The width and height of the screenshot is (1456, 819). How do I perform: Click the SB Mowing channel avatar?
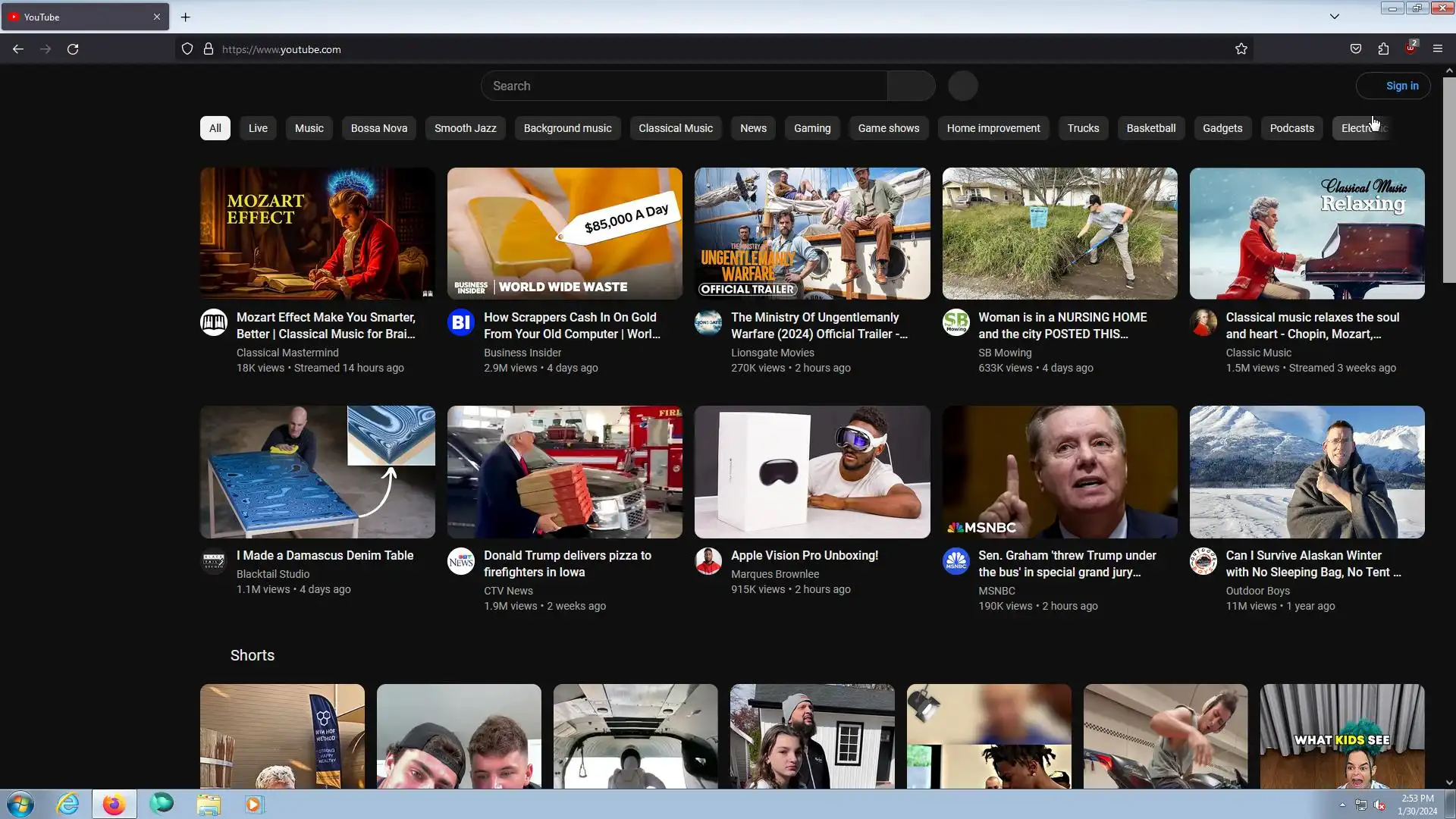(955, 322)
